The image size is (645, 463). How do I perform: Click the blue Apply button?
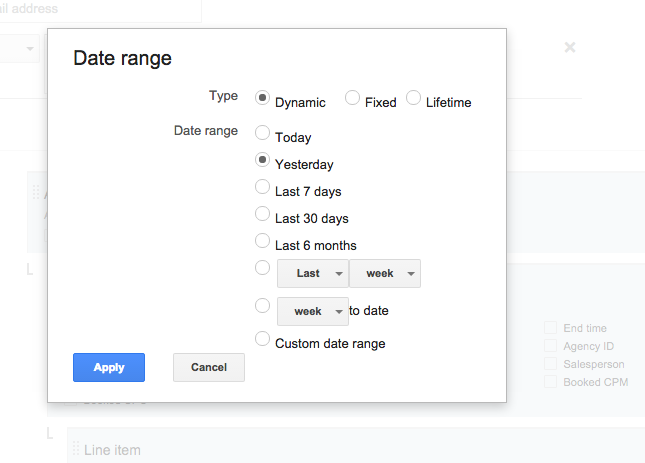(109, 368)
